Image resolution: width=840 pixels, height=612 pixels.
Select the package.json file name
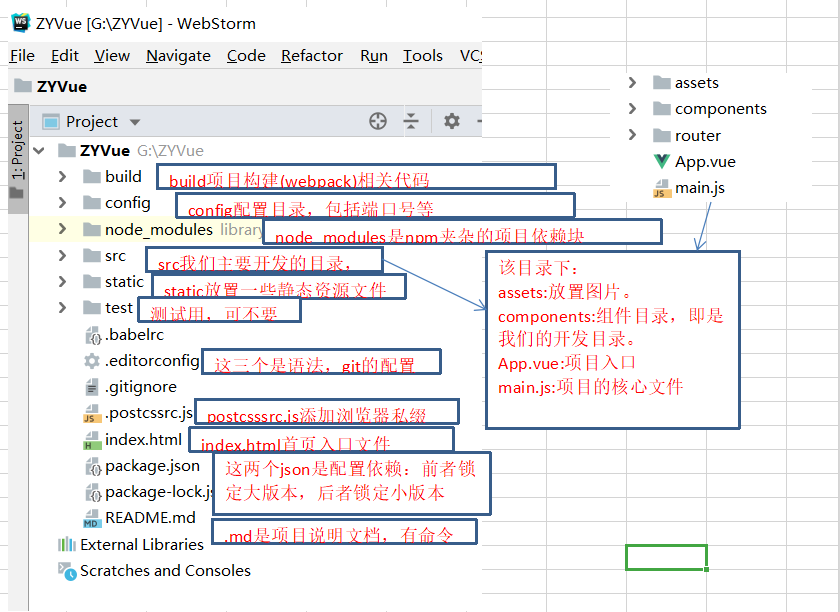tap(153, 466)
